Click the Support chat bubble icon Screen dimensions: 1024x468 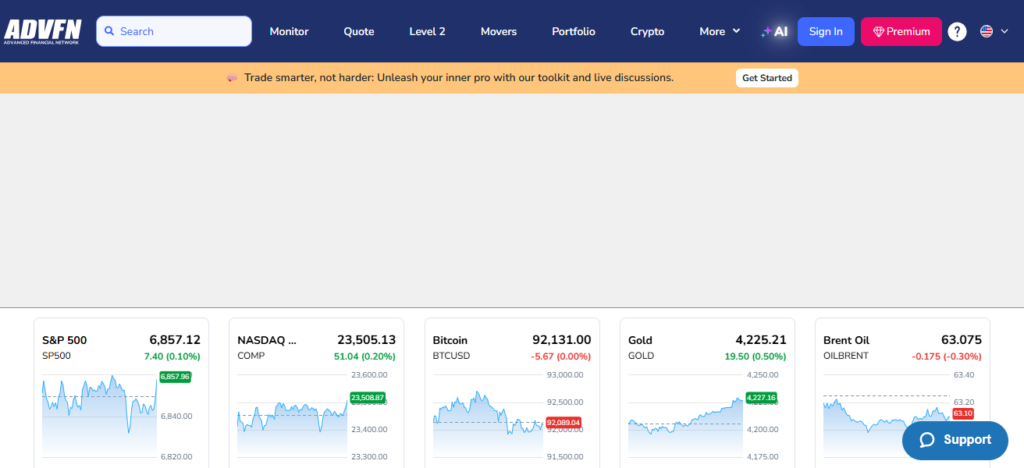coord(926,440)
